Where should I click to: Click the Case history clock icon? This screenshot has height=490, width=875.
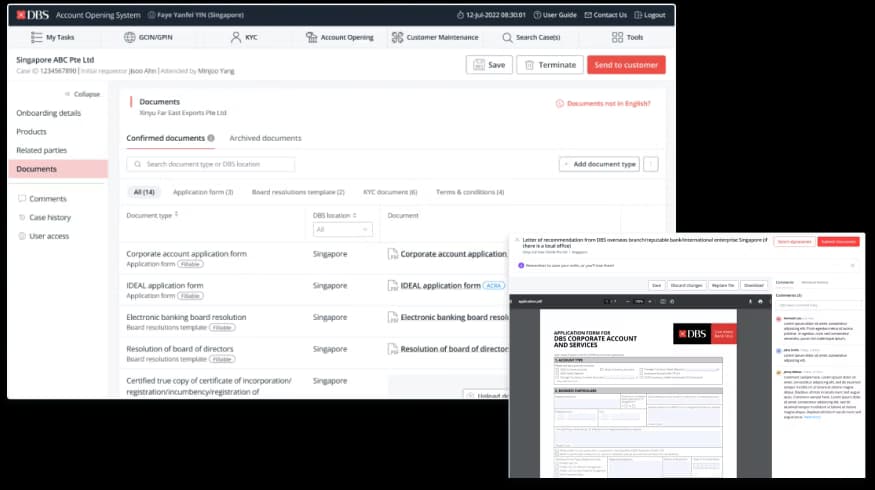coord(22,217)
